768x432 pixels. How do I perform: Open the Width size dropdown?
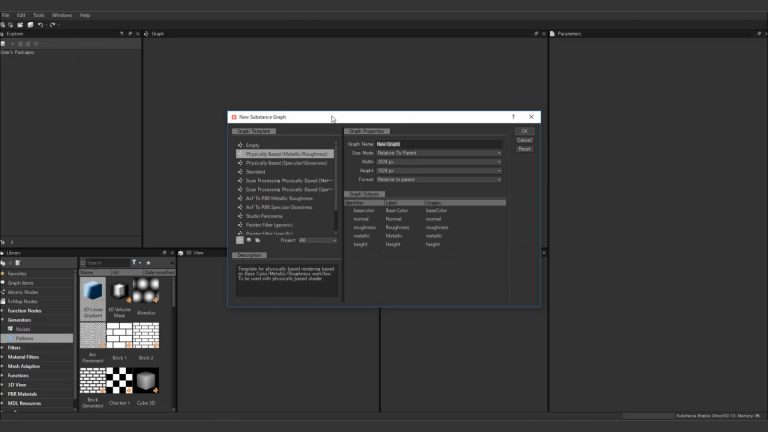tap(438, 162)
